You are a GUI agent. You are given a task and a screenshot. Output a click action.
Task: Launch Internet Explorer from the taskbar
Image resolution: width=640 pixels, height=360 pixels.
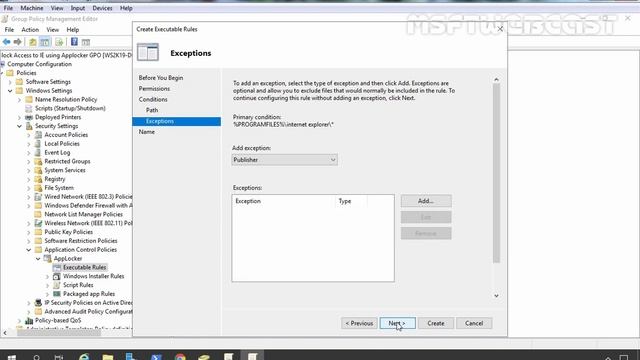click(x=84, y=357)
